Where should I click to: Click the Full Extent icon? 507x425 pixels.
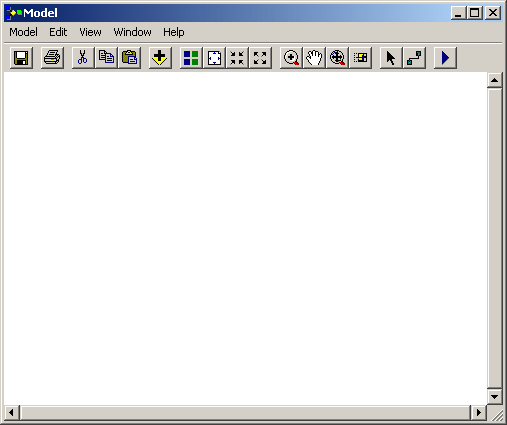coord(214,58)
